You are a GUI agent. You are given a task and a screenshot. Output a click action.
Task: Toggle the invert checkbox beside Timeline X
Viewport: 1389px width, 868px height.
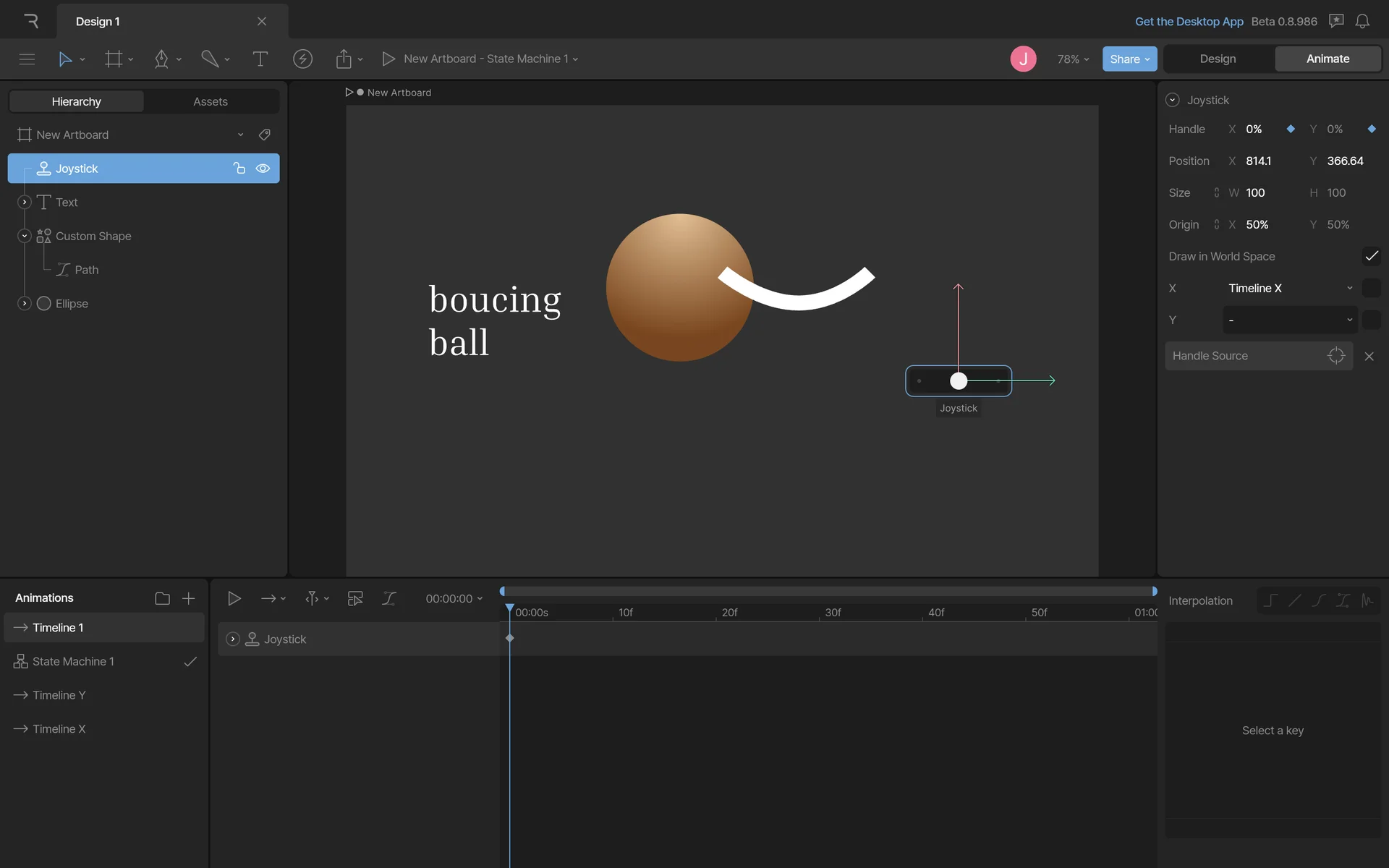[1371, 288]
